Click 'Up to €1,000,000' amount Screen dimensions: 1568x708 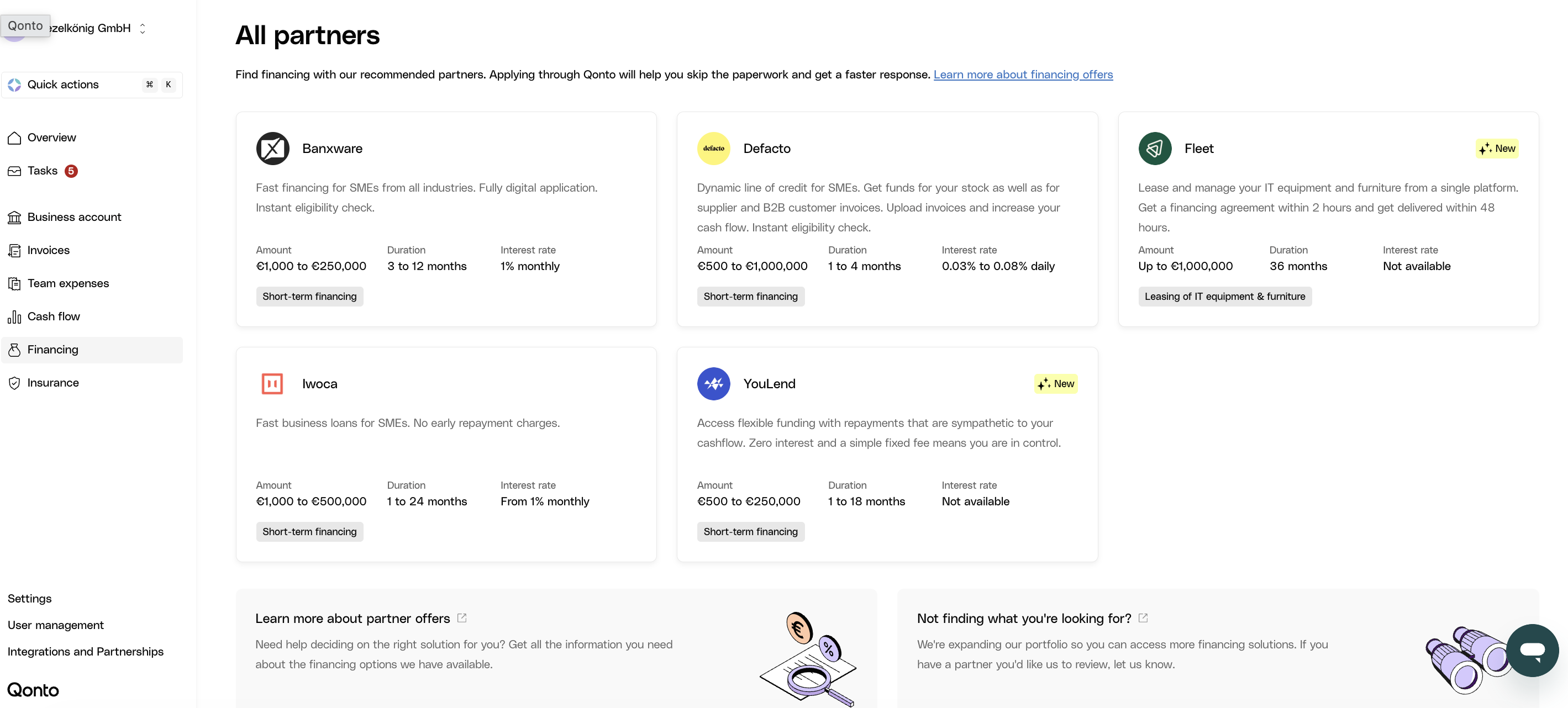tap(1185, 266)
